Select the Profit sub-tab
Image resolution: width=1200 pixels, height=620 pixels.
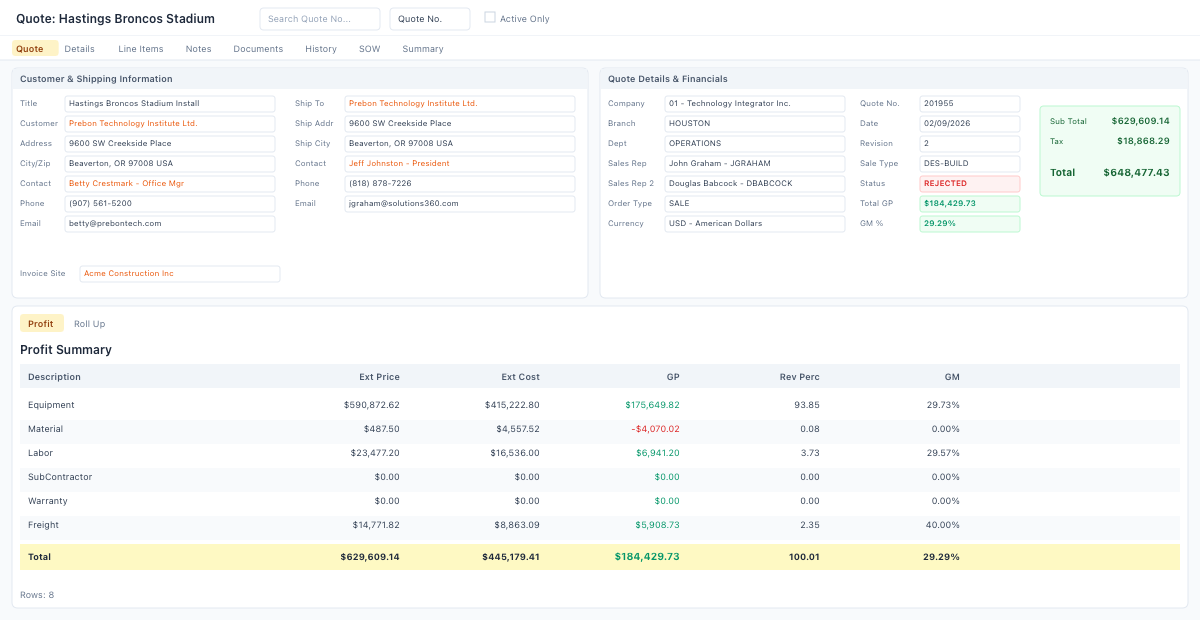[41, 324]
